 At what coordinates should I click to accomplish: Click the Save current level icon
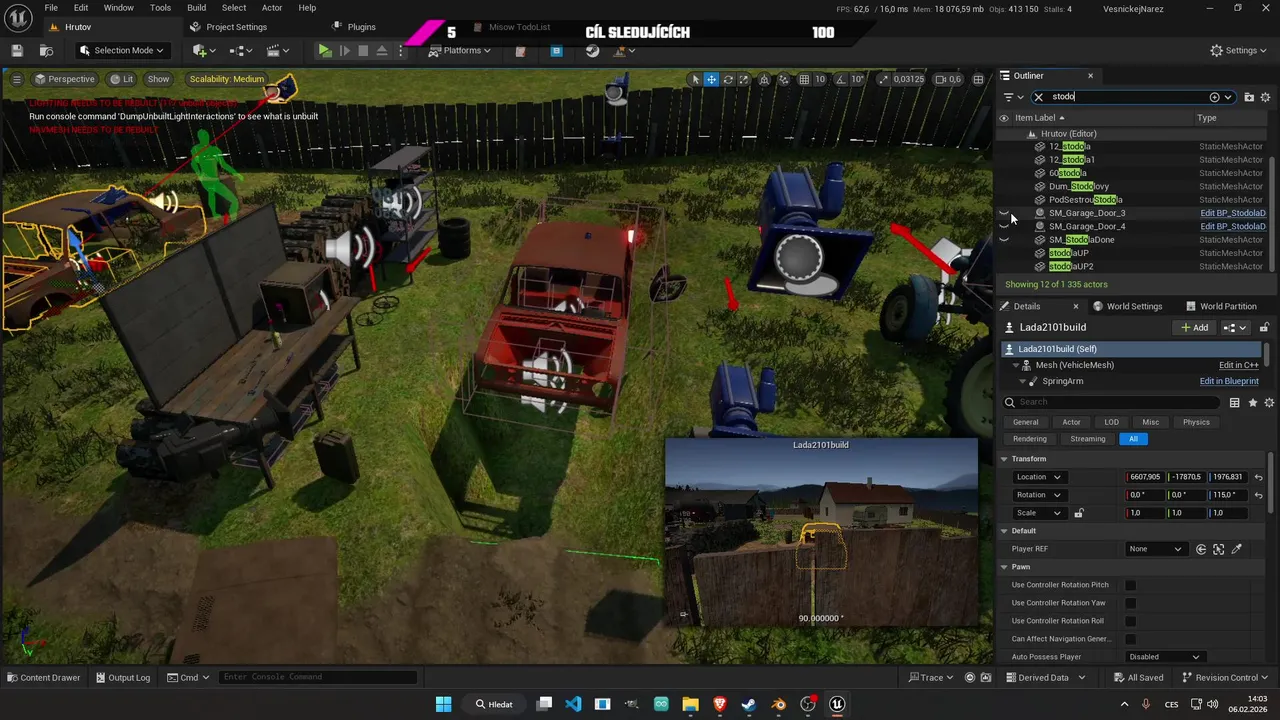pos(17,50)
